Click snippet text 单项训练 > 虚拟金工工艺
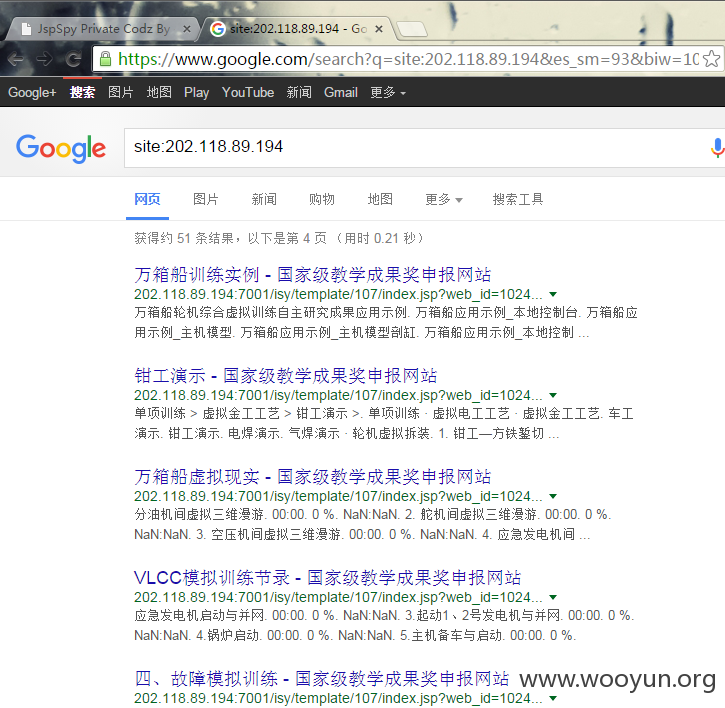The width and height of the screenshot is (725, 708). point(207,413)
